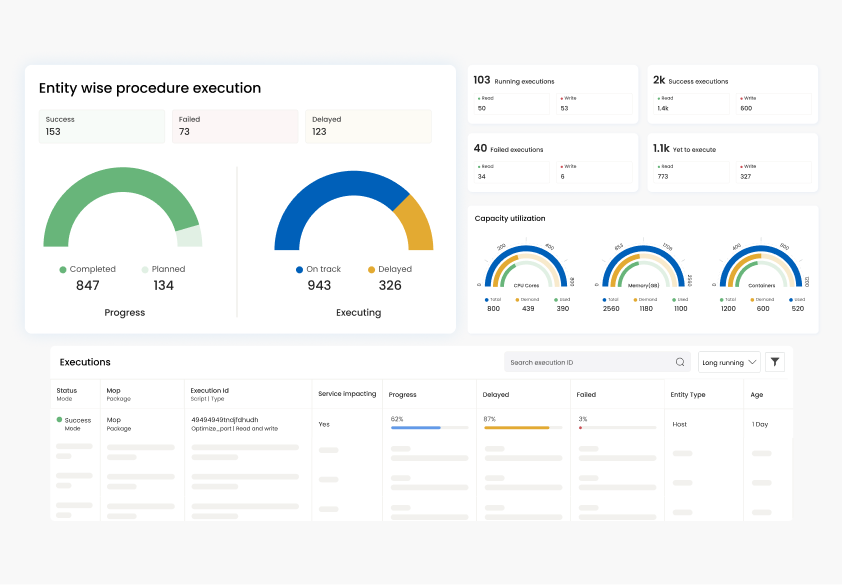The image size is (842, 585).
Task: Click the CPU Cores Used 390 value
Action: (x=563, y=309)
